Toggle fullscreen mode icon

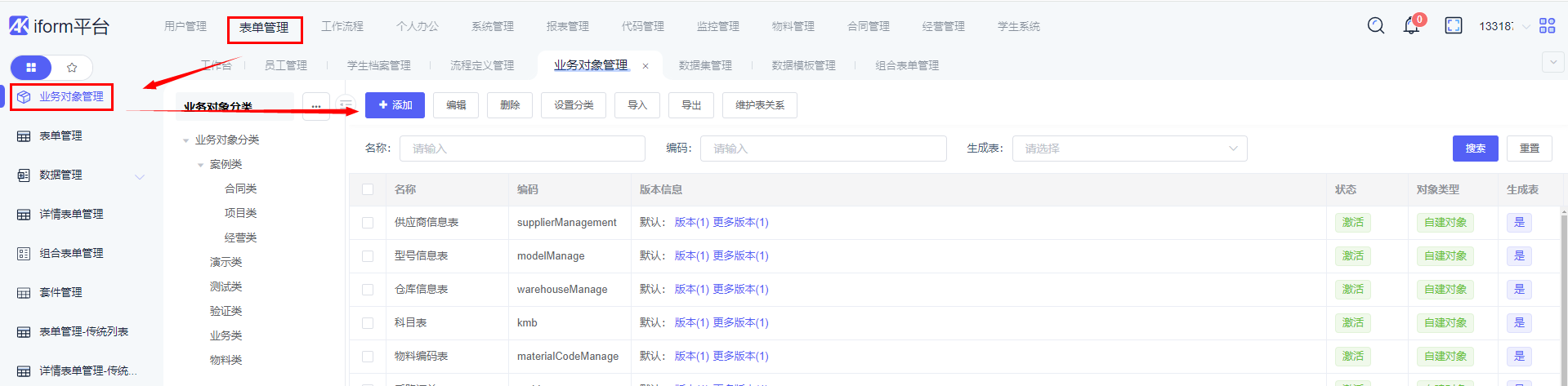tap(1454, 26)
